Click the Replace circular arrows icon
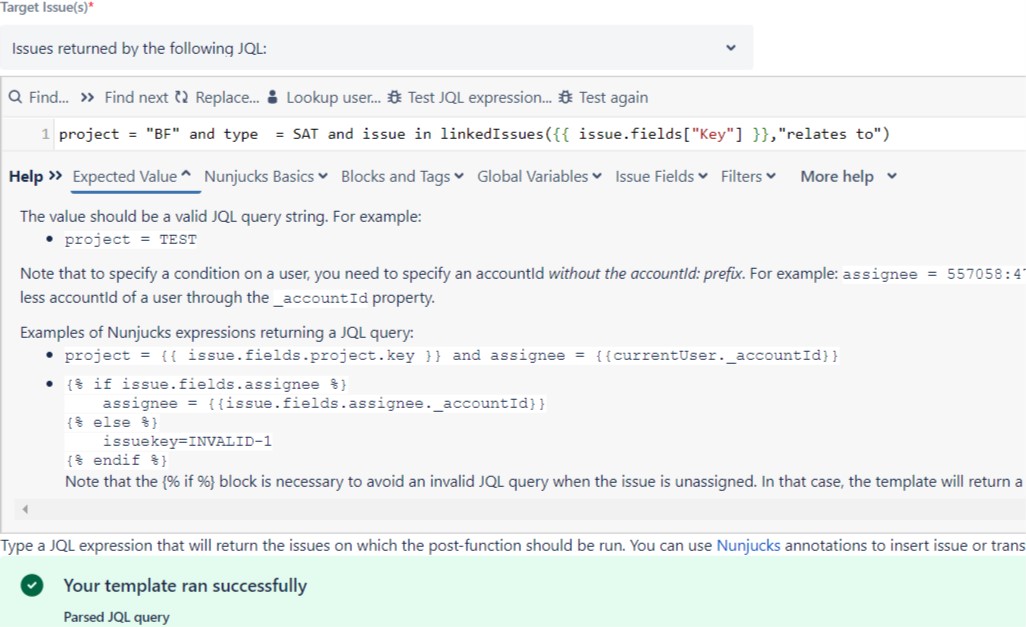This screenshot has width=1026, height=627. [181, 98]
